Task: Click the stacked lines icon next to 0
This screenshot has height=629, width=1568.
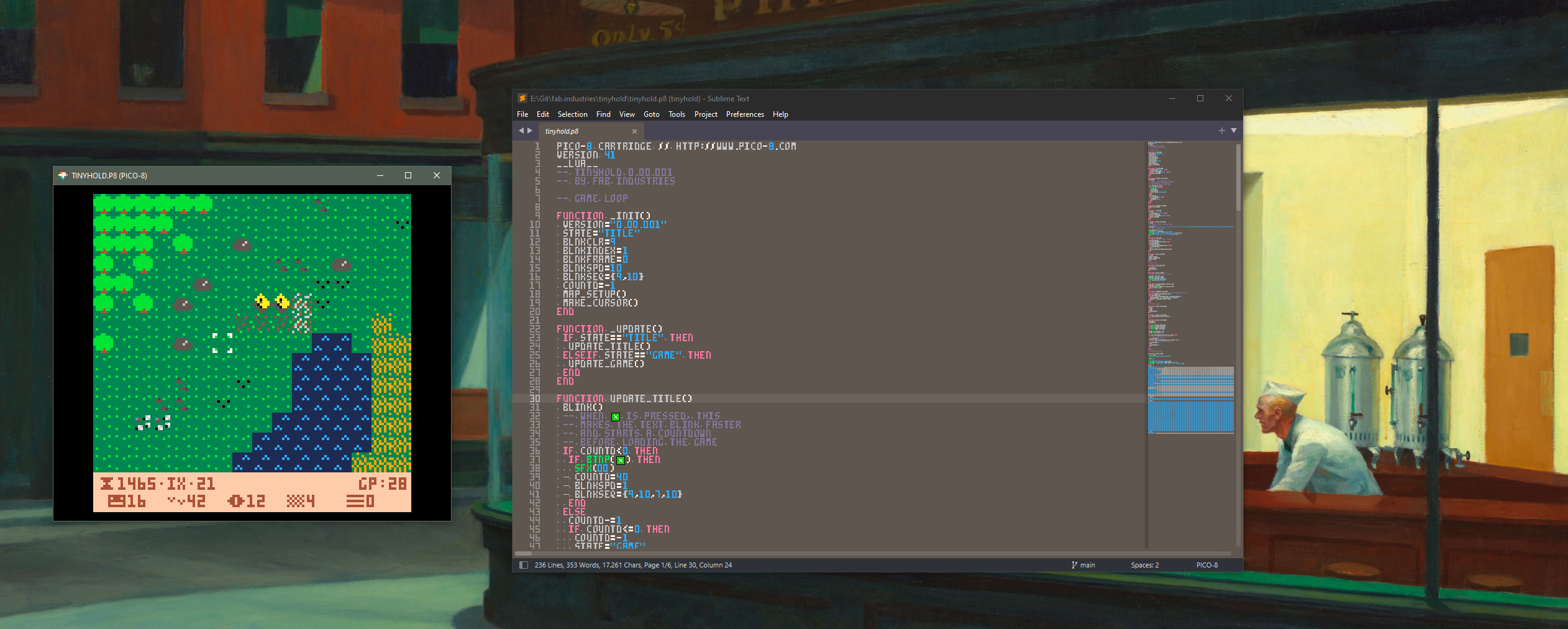Action: (355, 501)
